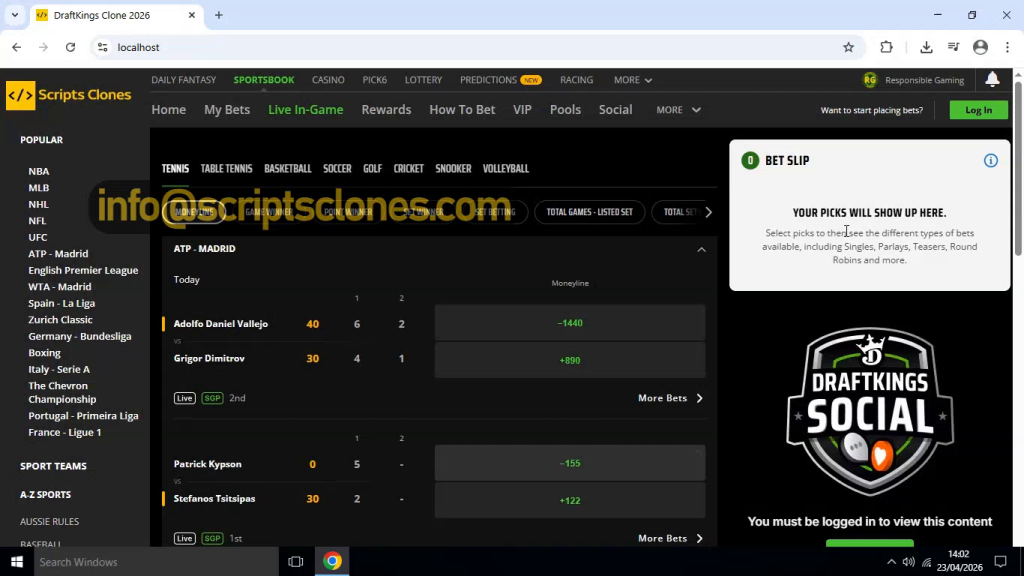Click the Scripts Clones logo
The width and height of the screenshot is (1024, 576).
click(x=69, y=95)
